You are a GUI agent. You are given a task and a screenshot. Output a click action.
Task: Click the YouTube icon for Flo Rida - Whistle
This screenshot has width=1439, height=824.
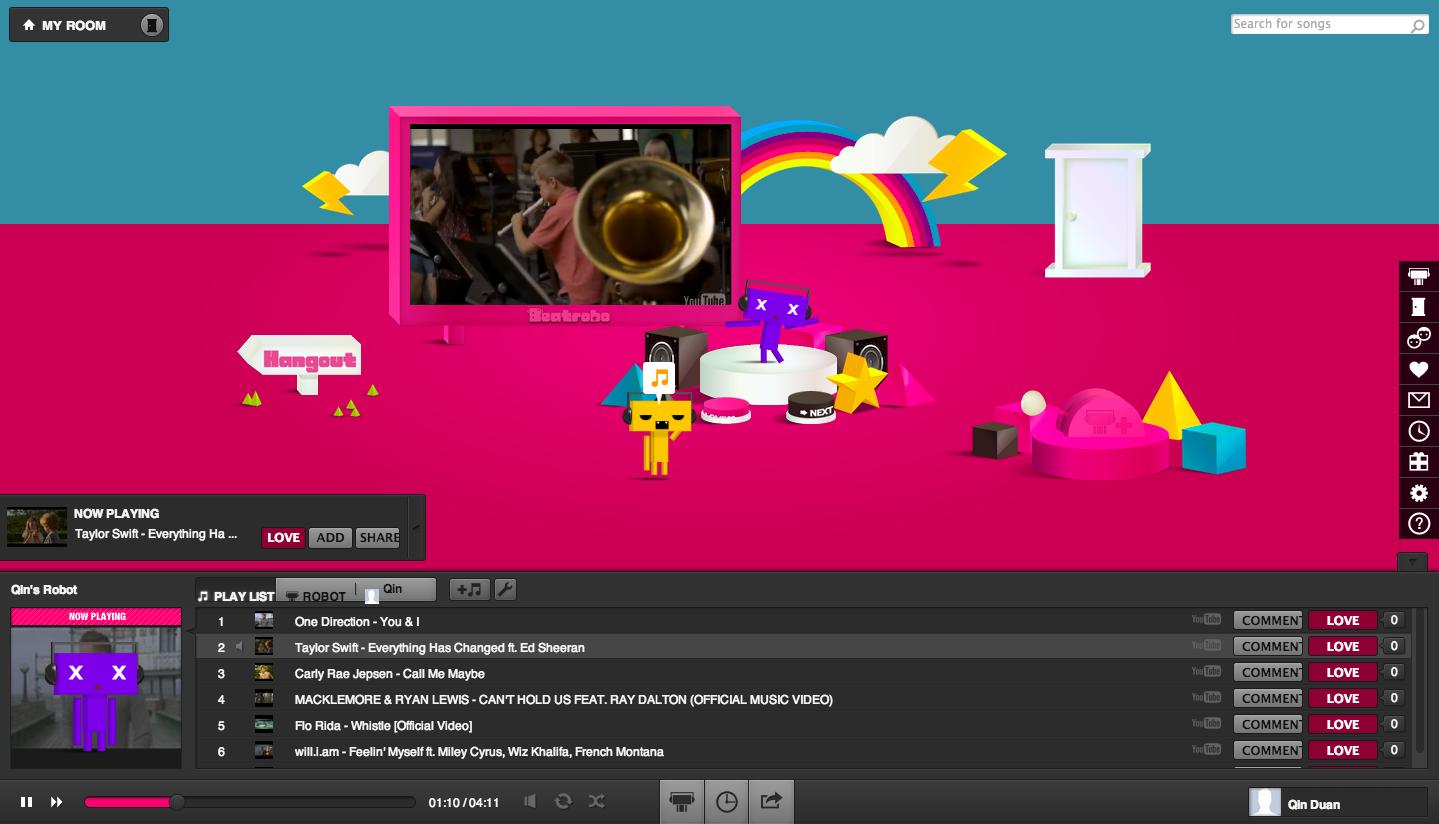click(1206, 724)
